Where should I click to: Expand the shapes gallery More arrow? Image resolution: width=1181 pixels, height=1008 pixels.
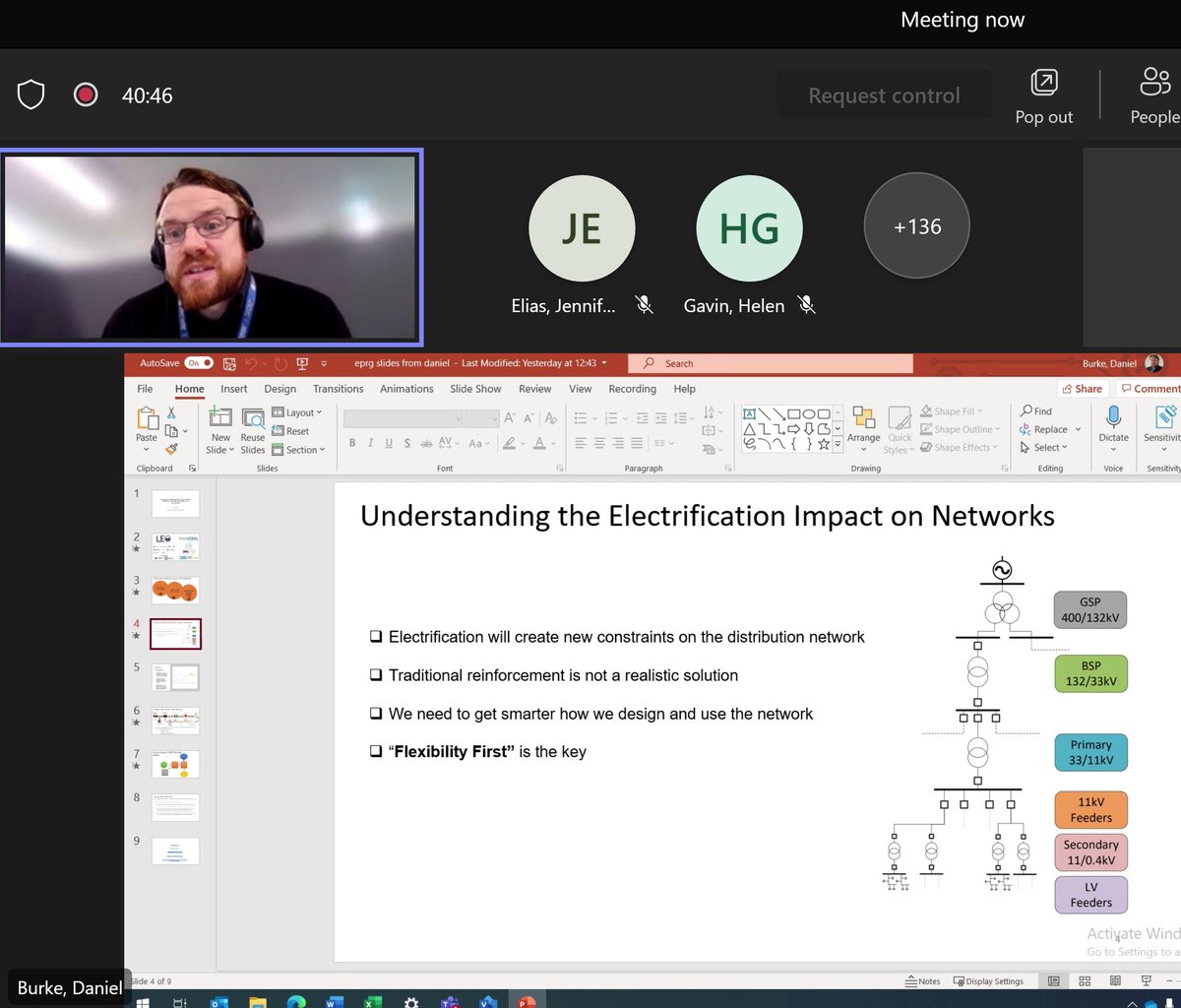pyautogui.click(x=838, y=445)
